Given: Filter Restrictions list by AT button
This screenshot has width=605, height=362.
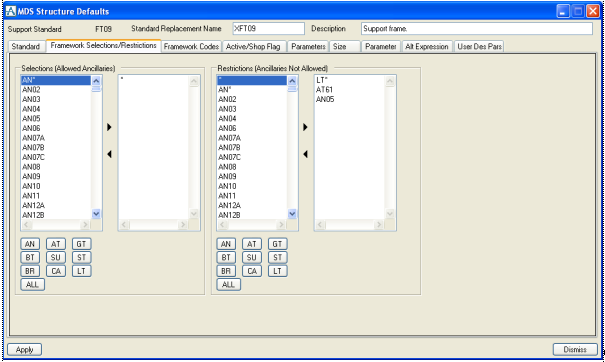Looking at the screenshot, I should pyautogui.click(x=252, y=244).
